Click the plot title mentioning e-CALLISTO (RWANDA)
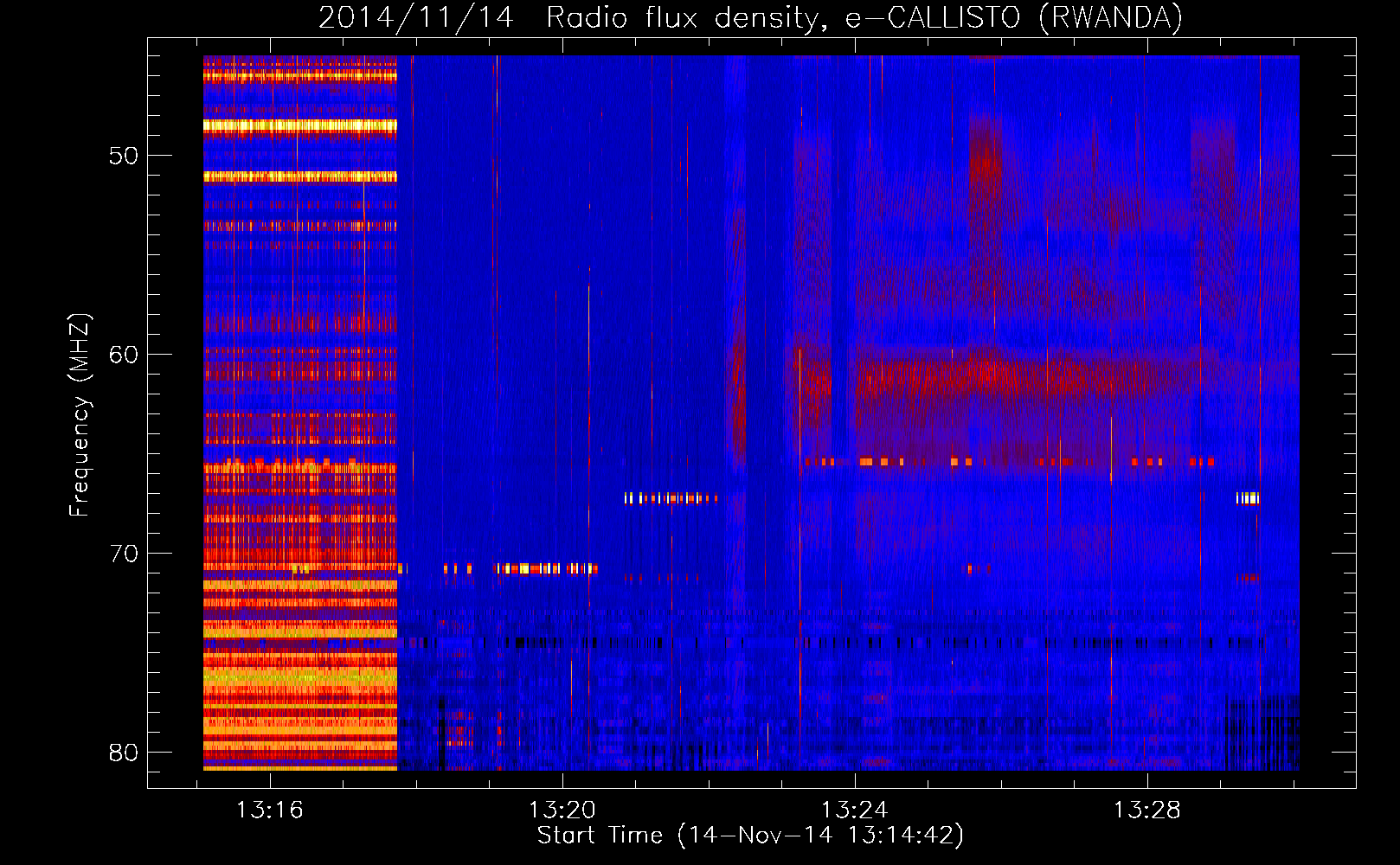This screenshot has height=865, width=1400. coord(750,18)
